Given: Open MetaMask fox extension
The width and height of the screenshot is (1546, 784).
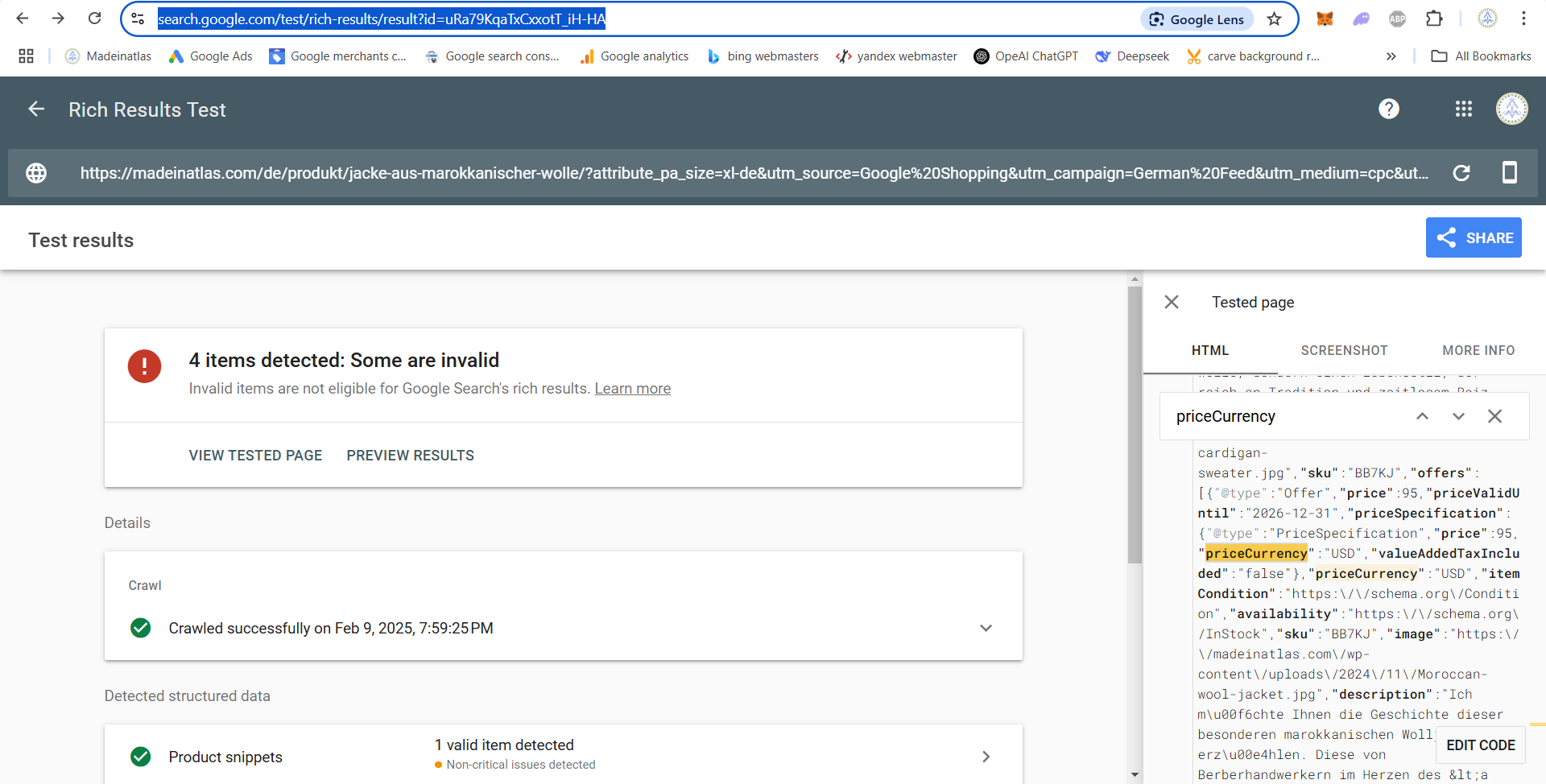Looking at the screenshot, I should tap(1325, 19).
